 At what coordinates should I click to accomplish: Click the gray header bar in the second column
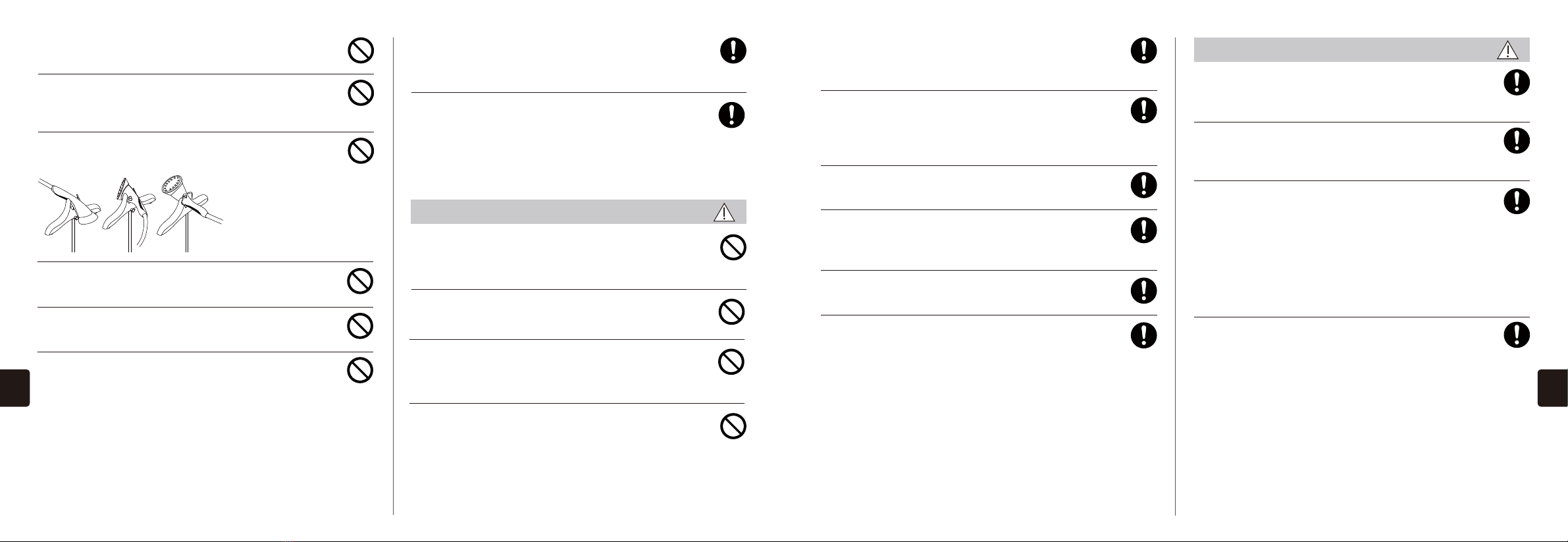coord(579,212)
